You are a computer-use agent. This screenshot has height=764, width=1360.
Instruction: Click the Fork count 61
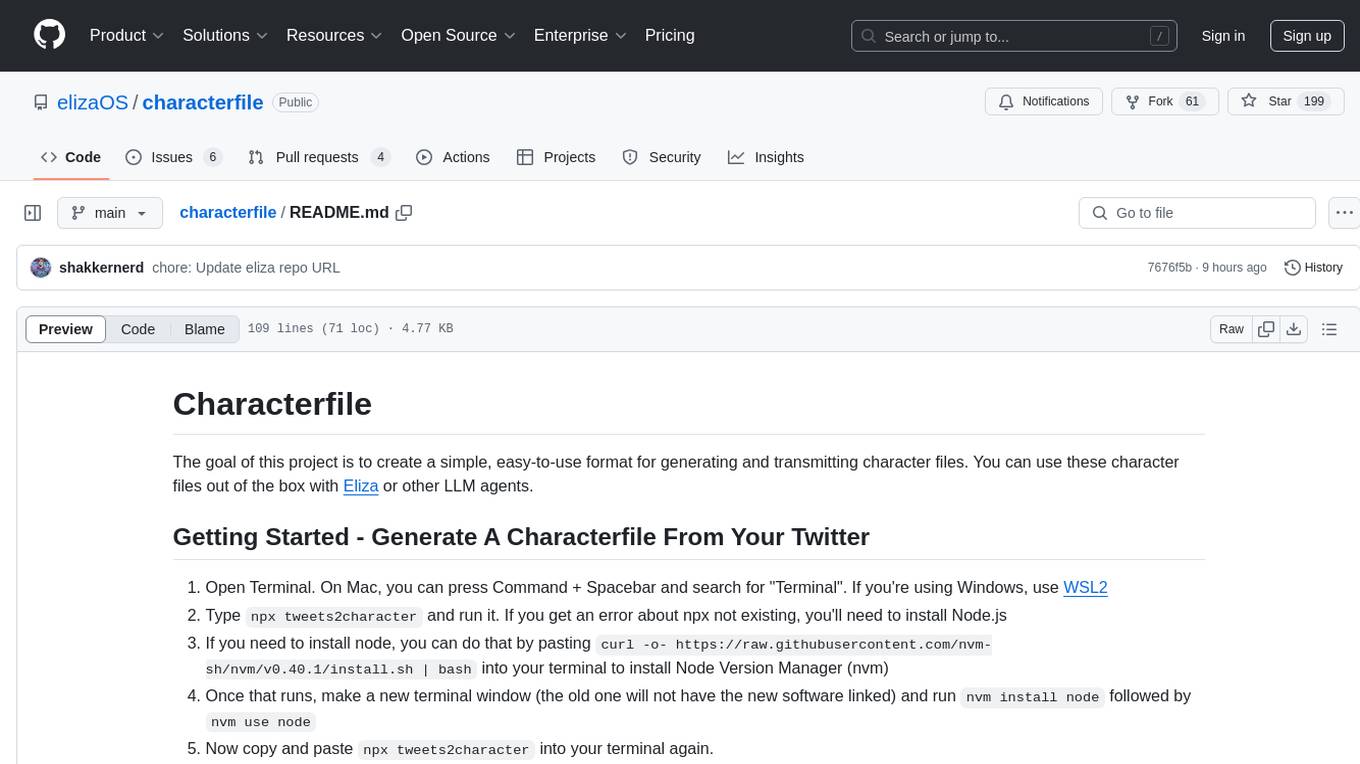coord(1191,102)
